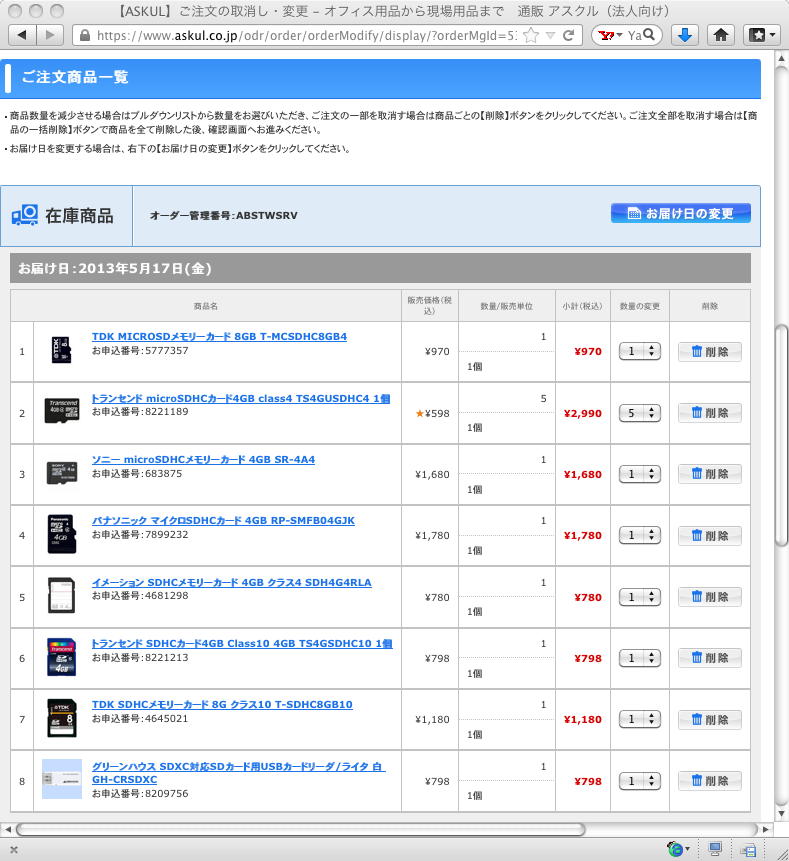Open トランセンド SDHCカード4GB Class10 link

242,644
